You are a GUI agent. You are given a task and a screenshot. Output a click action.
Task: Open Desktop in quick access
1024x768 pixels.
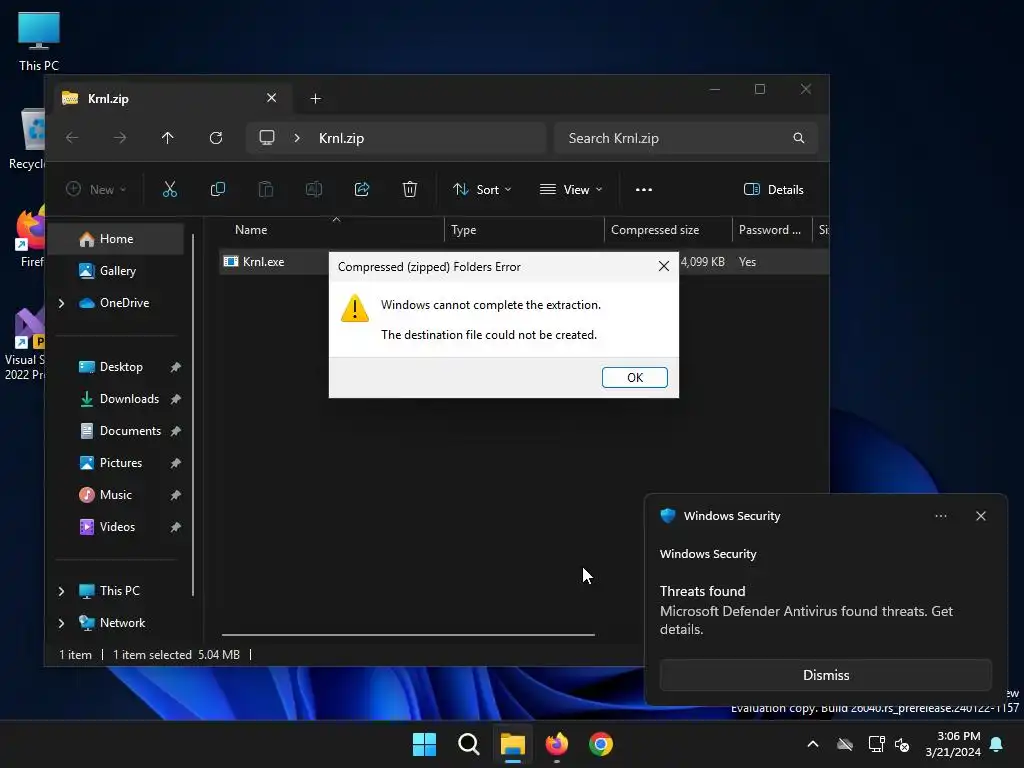coord(121,367)
